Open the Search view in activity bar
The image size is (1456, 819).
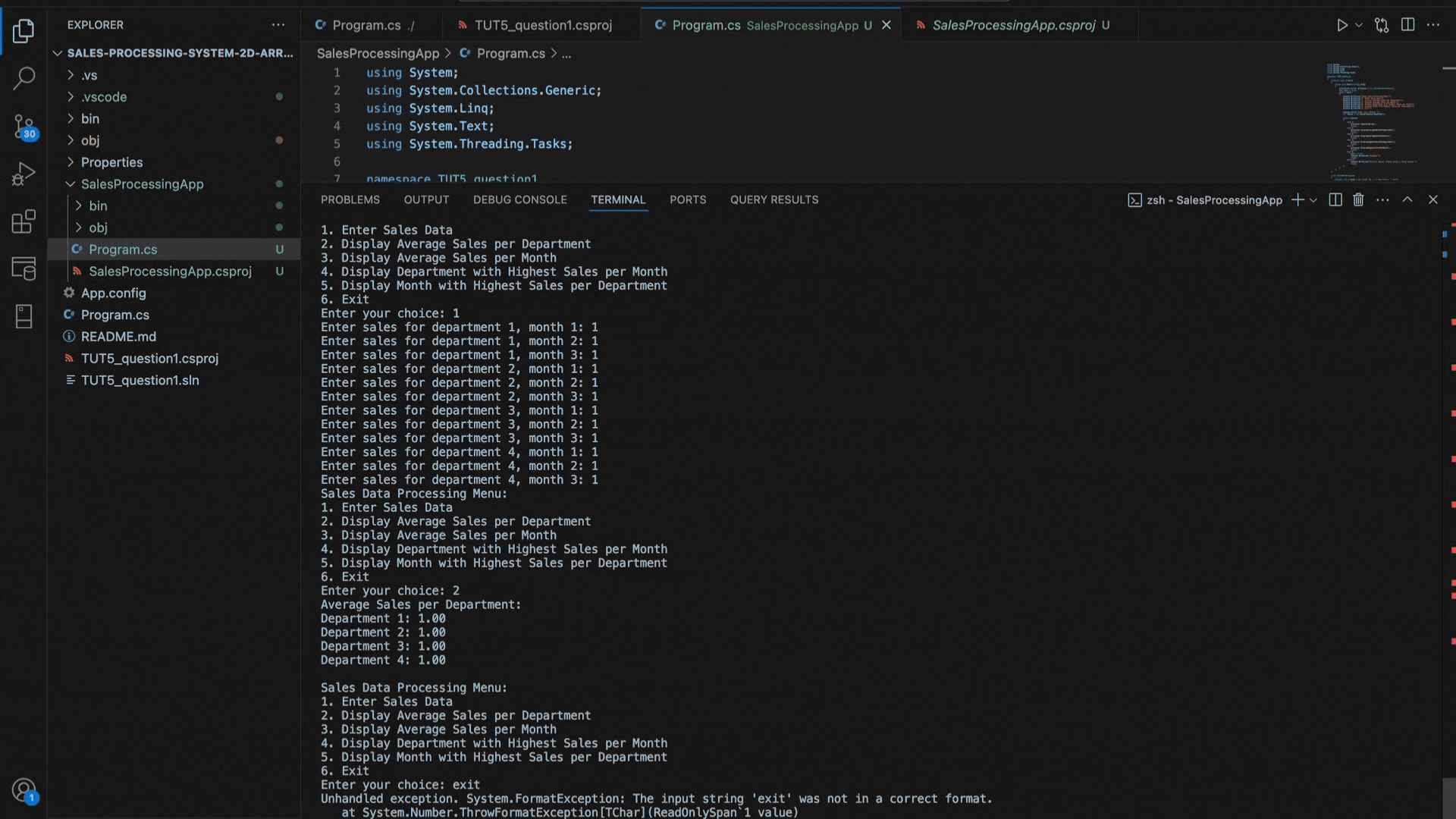24,77
